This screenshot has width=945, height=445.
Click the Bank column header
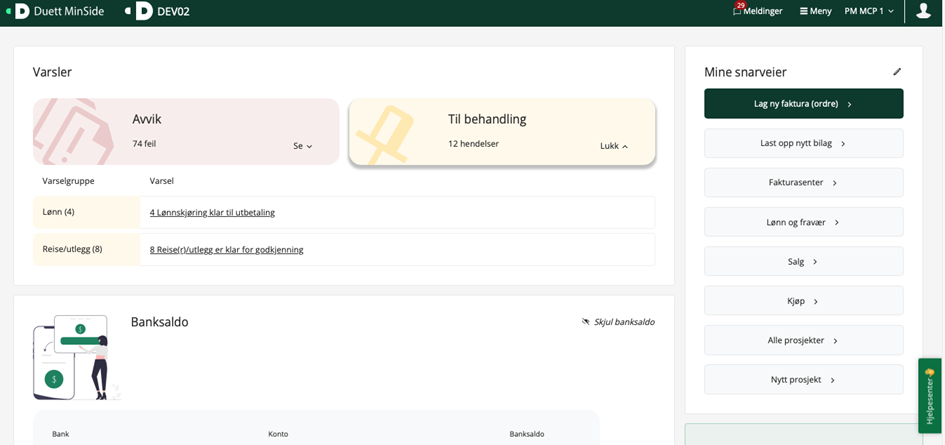pyautogui.click(x=60, y=434)
